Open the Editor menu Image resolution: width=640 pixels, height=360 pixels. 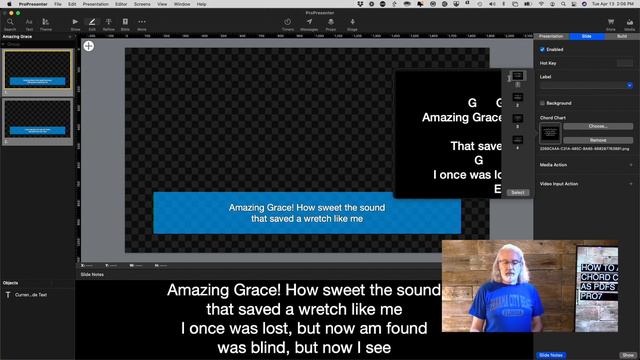tap(121, 4)
